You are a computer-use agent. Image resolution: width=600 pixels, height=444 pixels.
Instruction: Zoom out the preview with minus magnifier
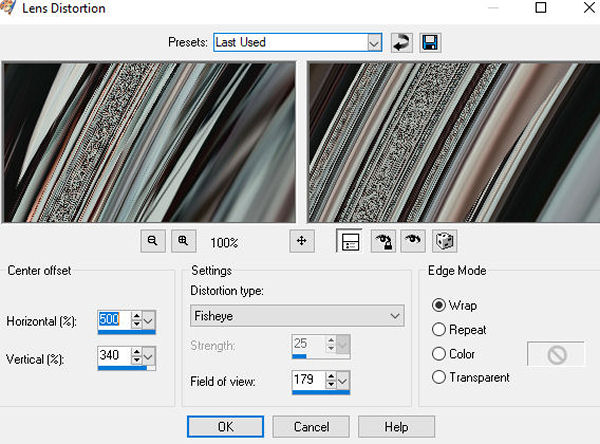[153, 241]
